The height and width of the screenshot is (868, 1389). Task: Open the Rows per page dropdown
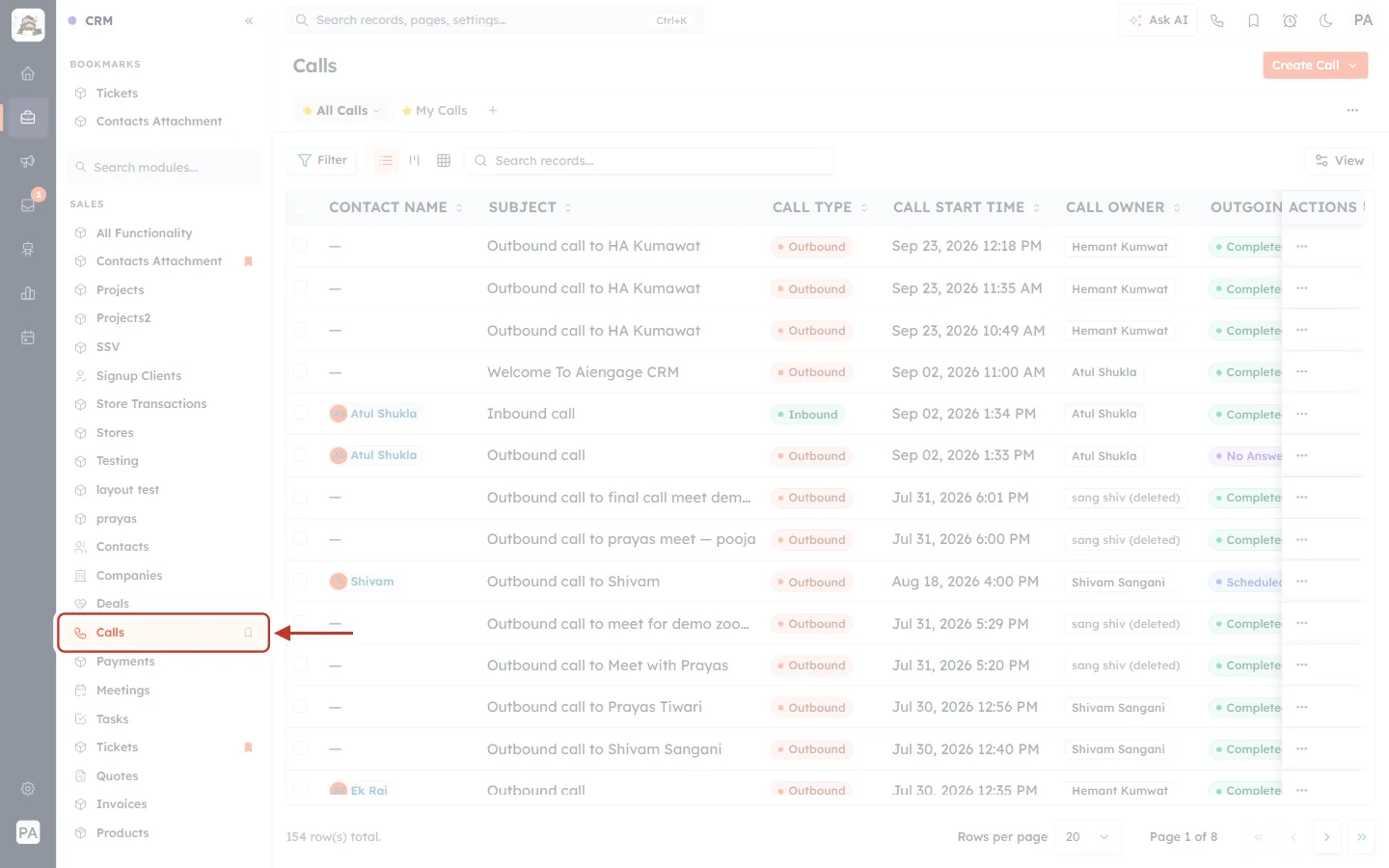tap(1087, 837)
